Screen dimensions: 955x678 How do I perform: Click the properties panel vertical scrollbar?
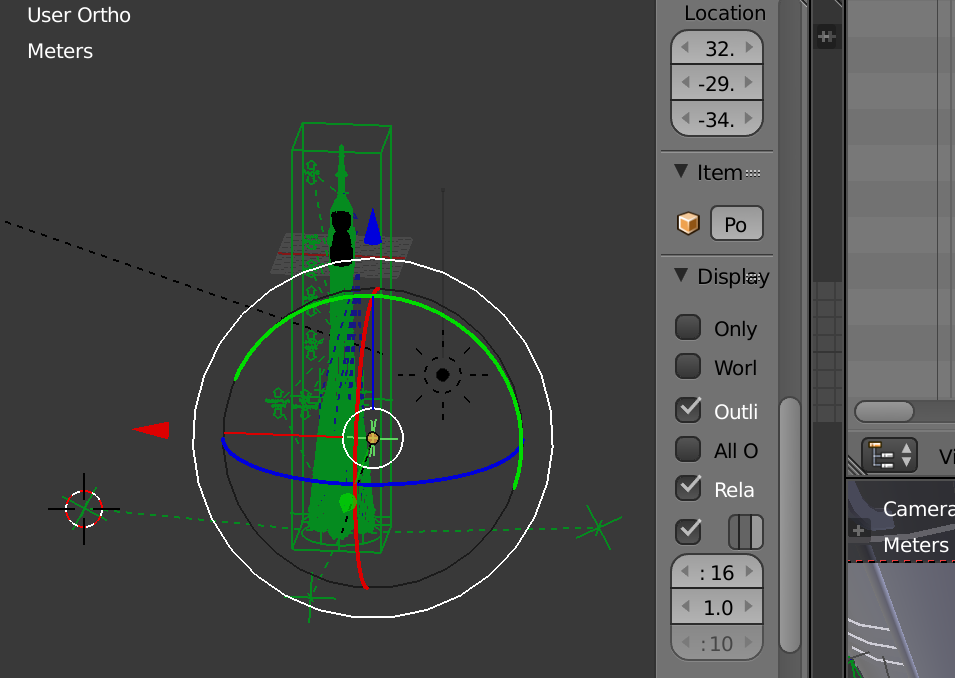[x=790, y=520]
